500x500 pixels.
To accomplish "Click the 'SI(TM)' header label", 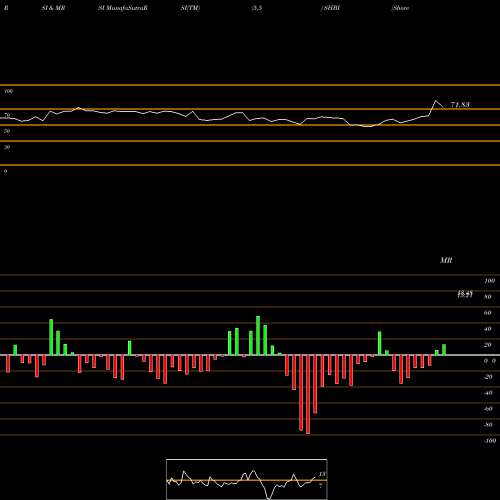I will [x=190, y=8].
